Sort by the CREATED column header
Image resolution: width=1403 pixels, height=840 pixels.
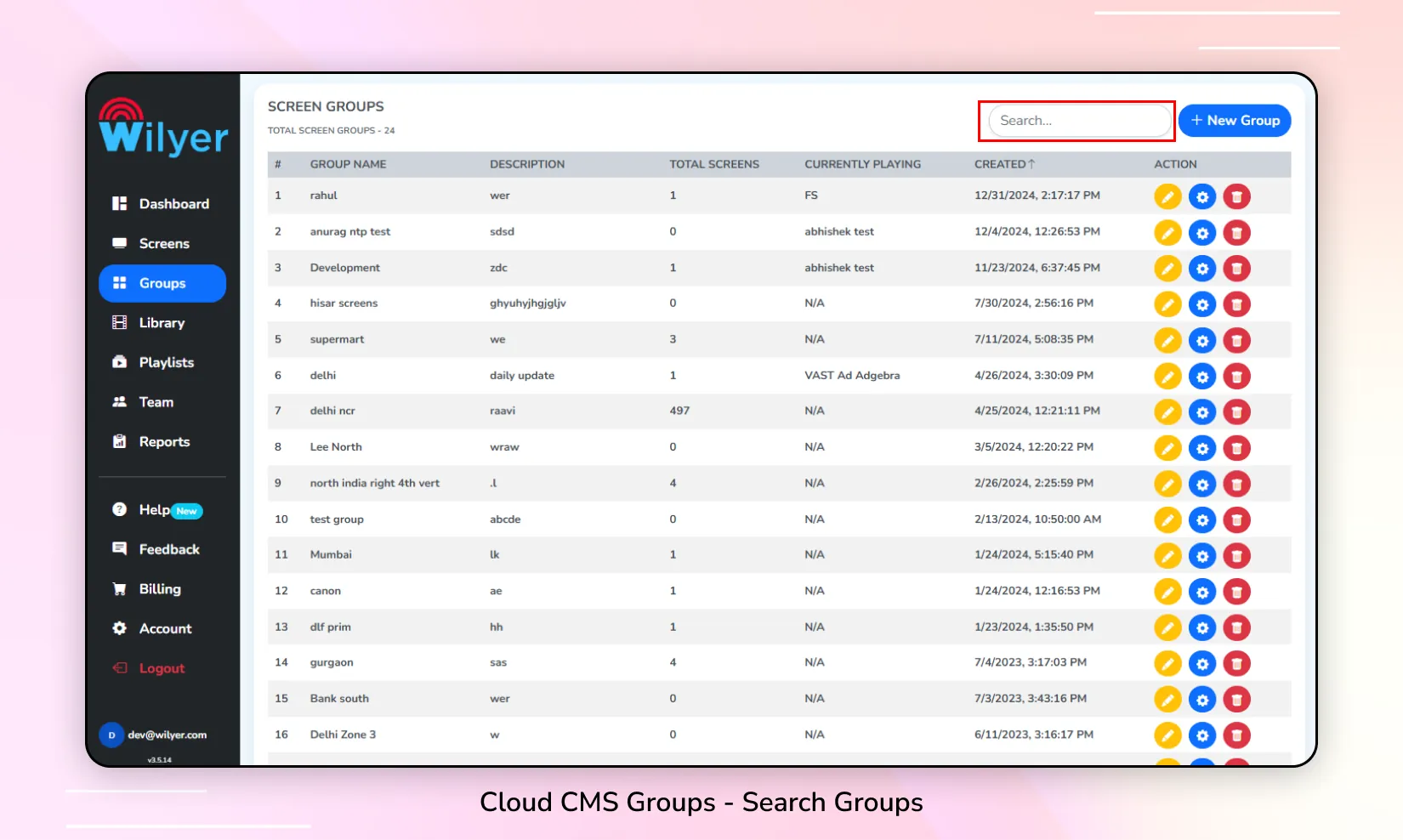(x=1004, y=164)
